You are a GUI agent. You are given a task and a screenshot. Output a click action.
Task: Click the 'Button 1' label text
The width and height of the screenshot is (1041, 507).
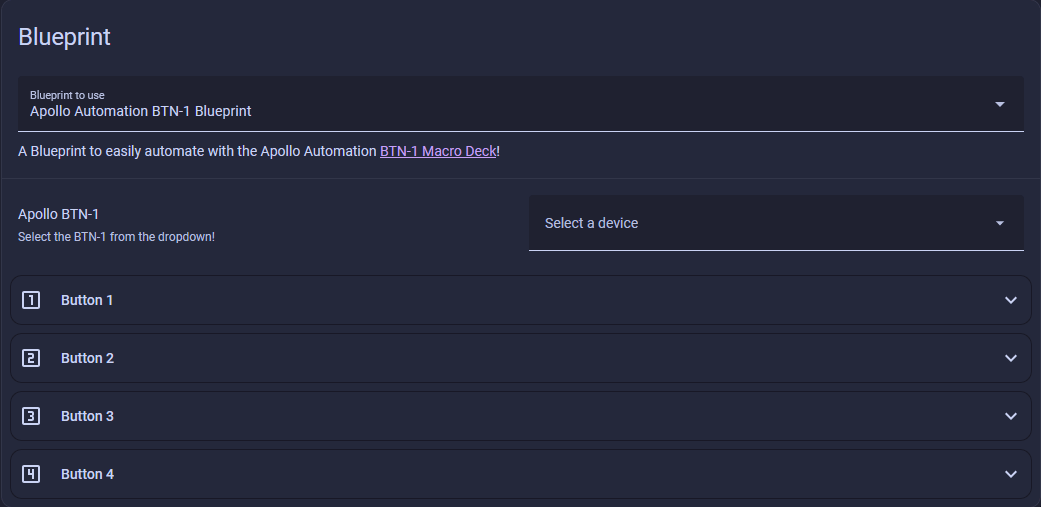point(87,300)
